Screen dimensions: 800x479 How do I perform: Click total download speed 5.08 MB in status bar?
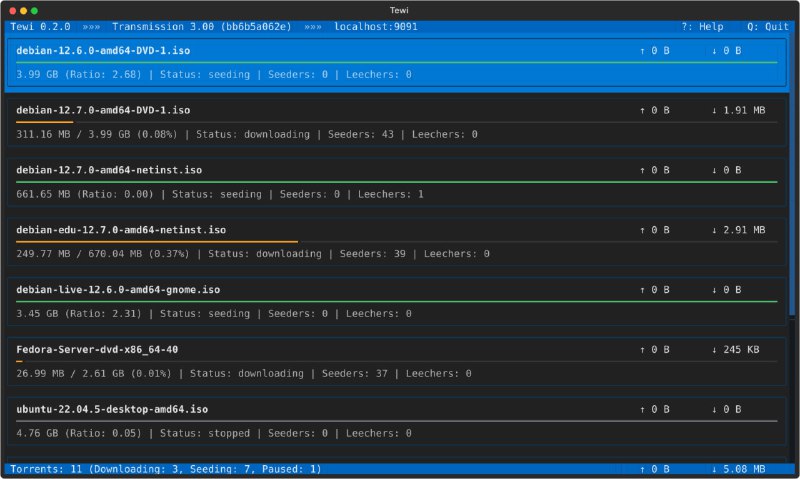click(x=738, y=469)
